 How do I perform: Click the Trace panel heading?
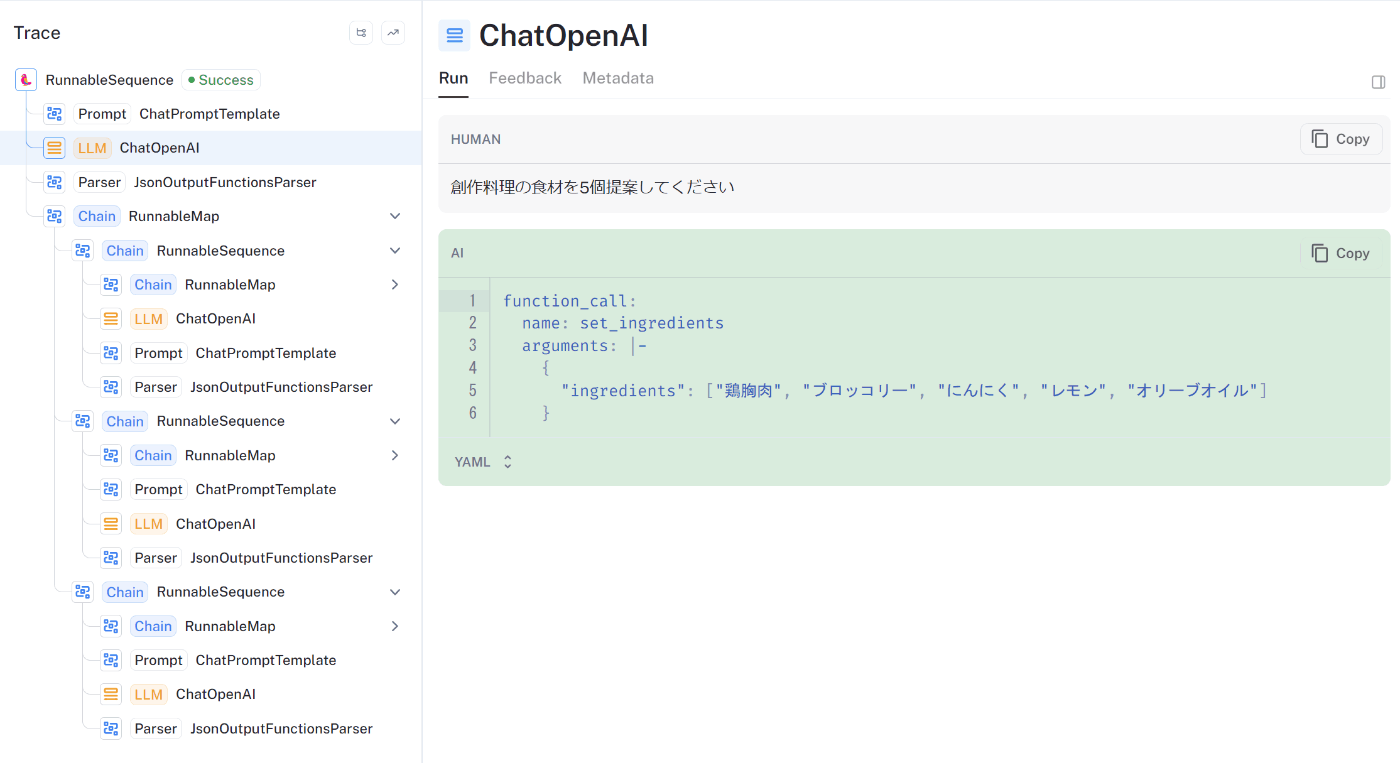[37, 33]
